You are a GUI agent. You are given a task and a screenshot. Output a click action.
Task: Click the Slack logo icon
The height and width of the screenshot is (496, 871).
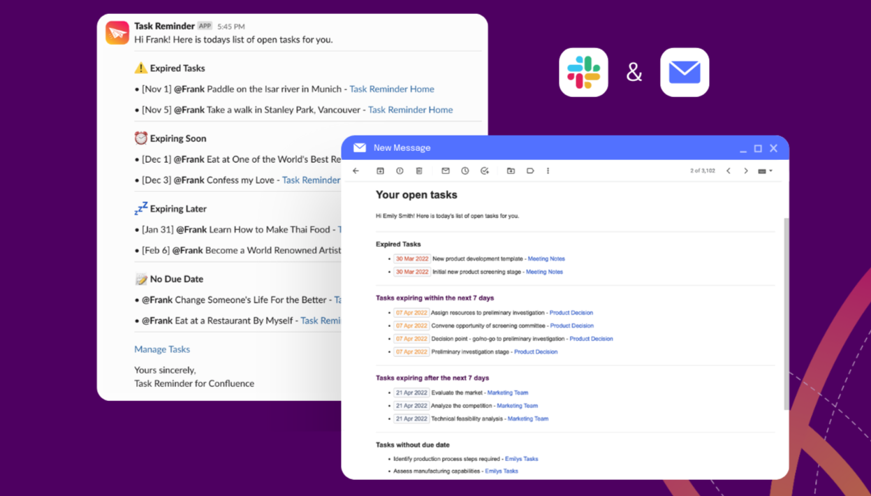(x=583, y=72)
